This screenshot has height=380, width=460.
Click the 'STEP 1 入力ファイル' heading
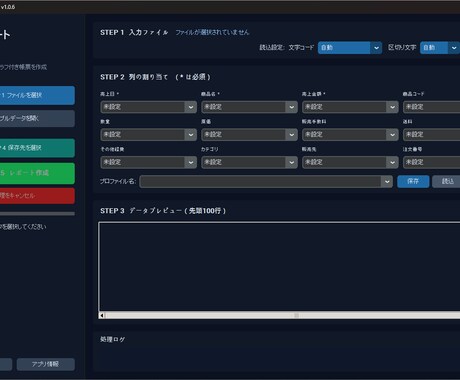click(134, 32)
